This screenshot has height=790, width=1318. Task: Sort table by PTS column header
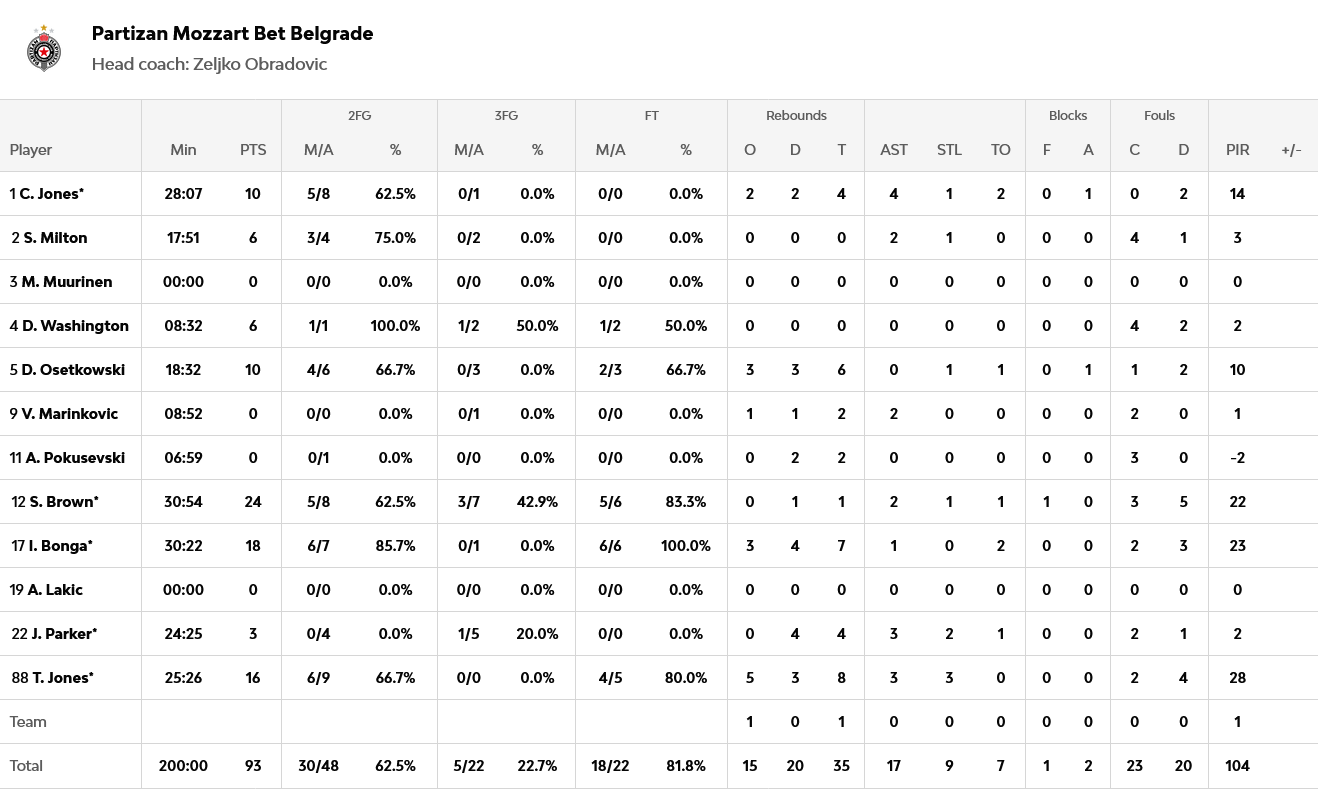(253, 150)
